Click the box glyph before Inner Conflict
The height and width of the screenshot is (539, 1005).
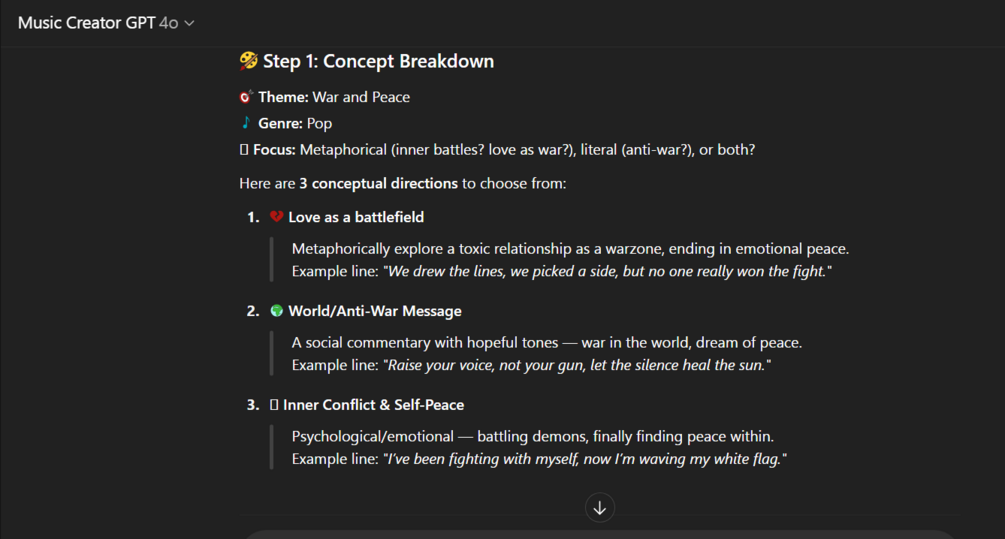[274, 405]
